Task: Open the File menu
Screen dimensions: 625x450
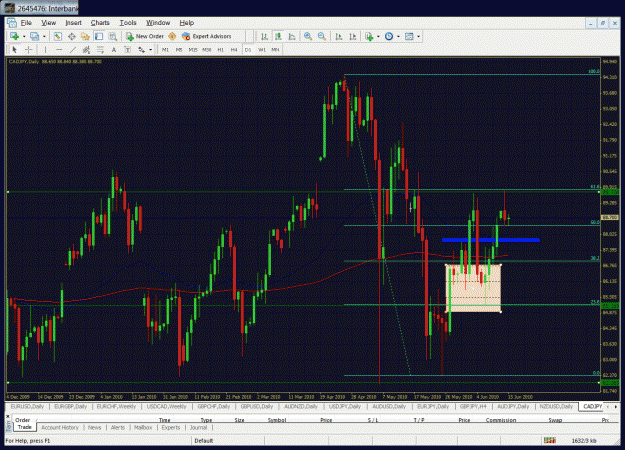Action: click(26, 23)
